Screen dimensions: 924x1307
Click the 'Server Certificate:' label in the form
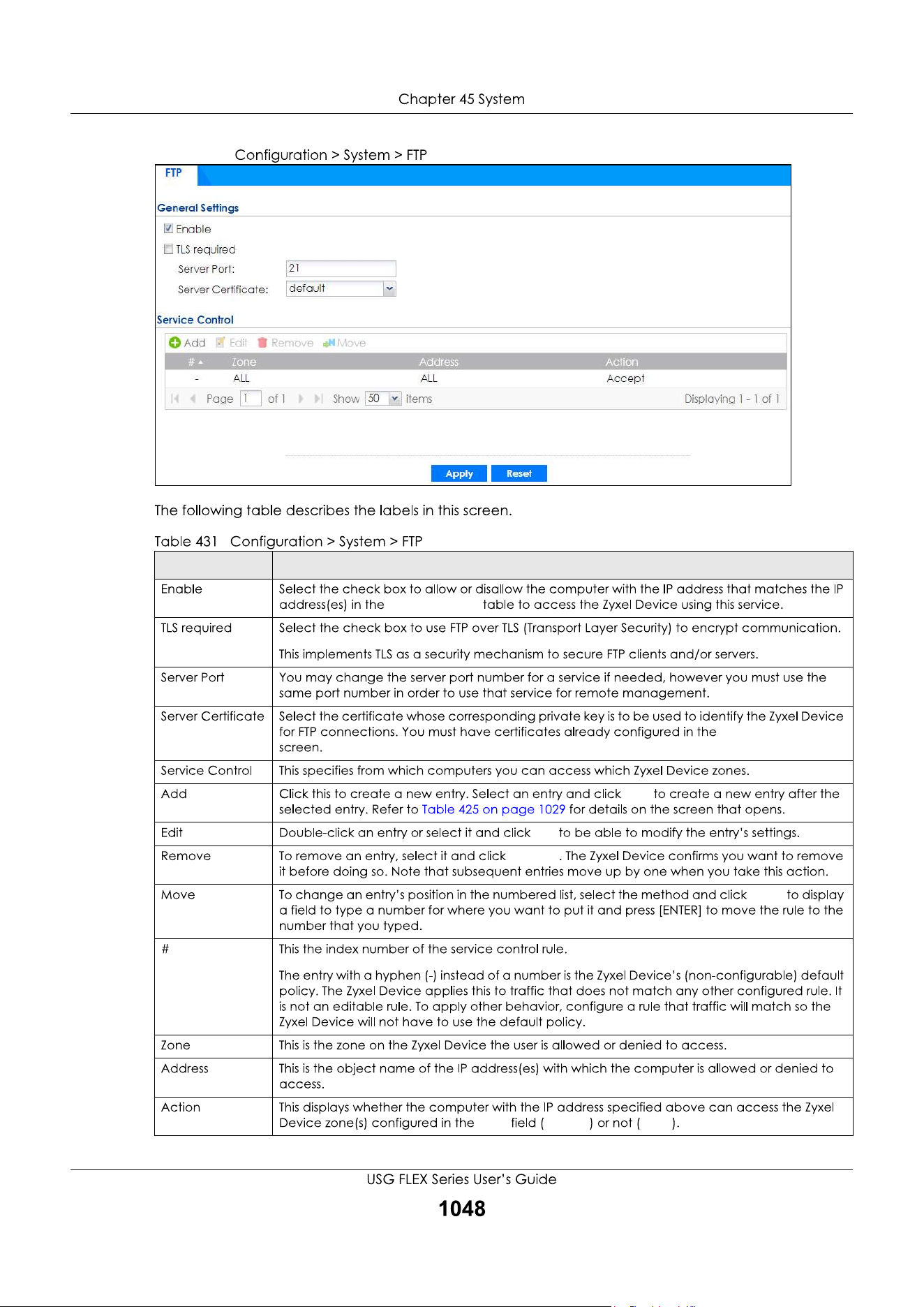[x=223, y=290]
